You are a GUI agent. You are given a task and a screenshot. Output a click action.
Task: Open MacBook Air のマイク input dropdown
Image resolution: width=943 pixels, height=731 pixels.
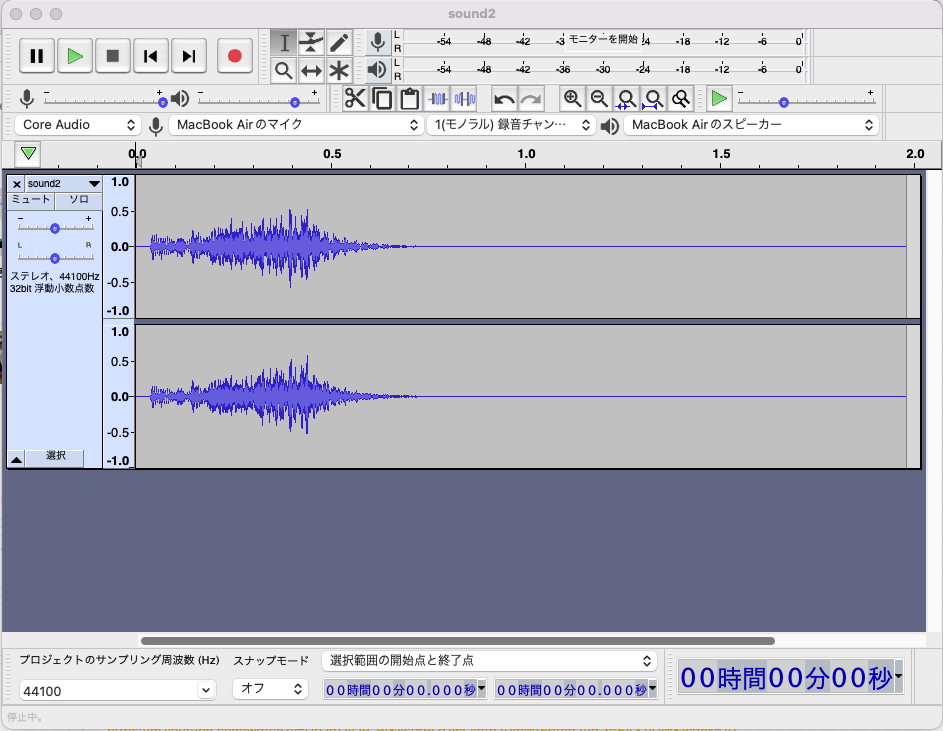click(296, 125)
